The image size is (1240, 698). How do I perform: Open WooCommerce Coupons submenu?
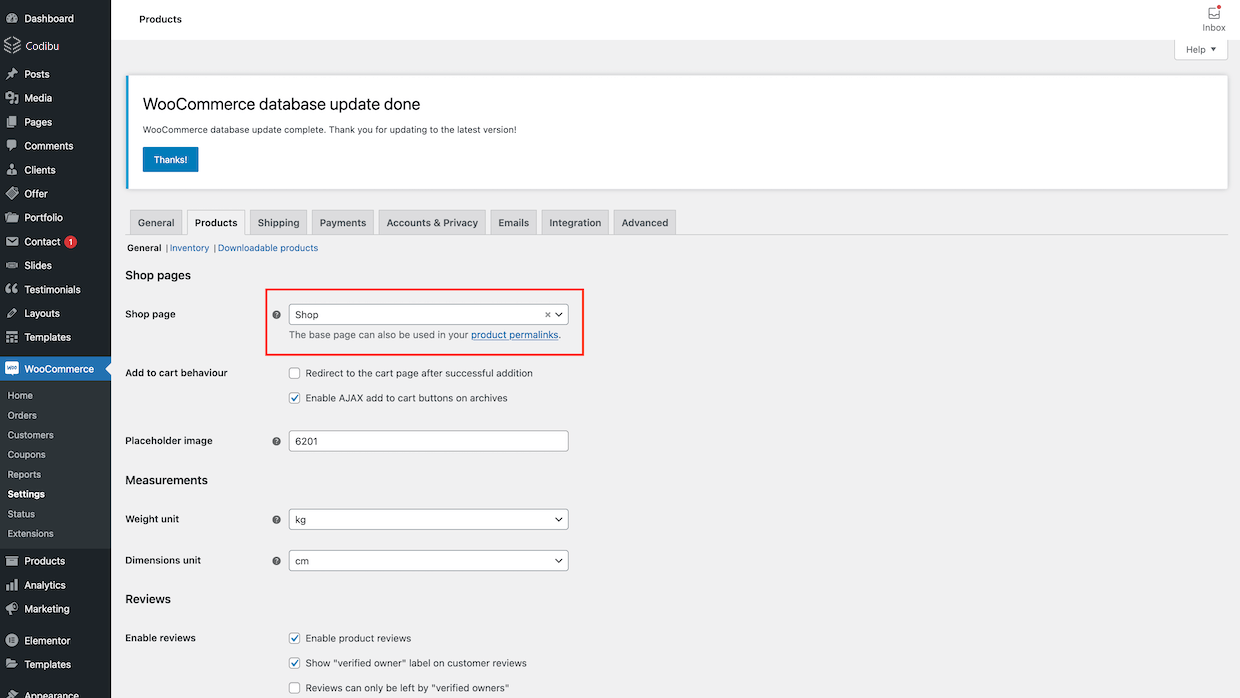click(x=27, y=455)
